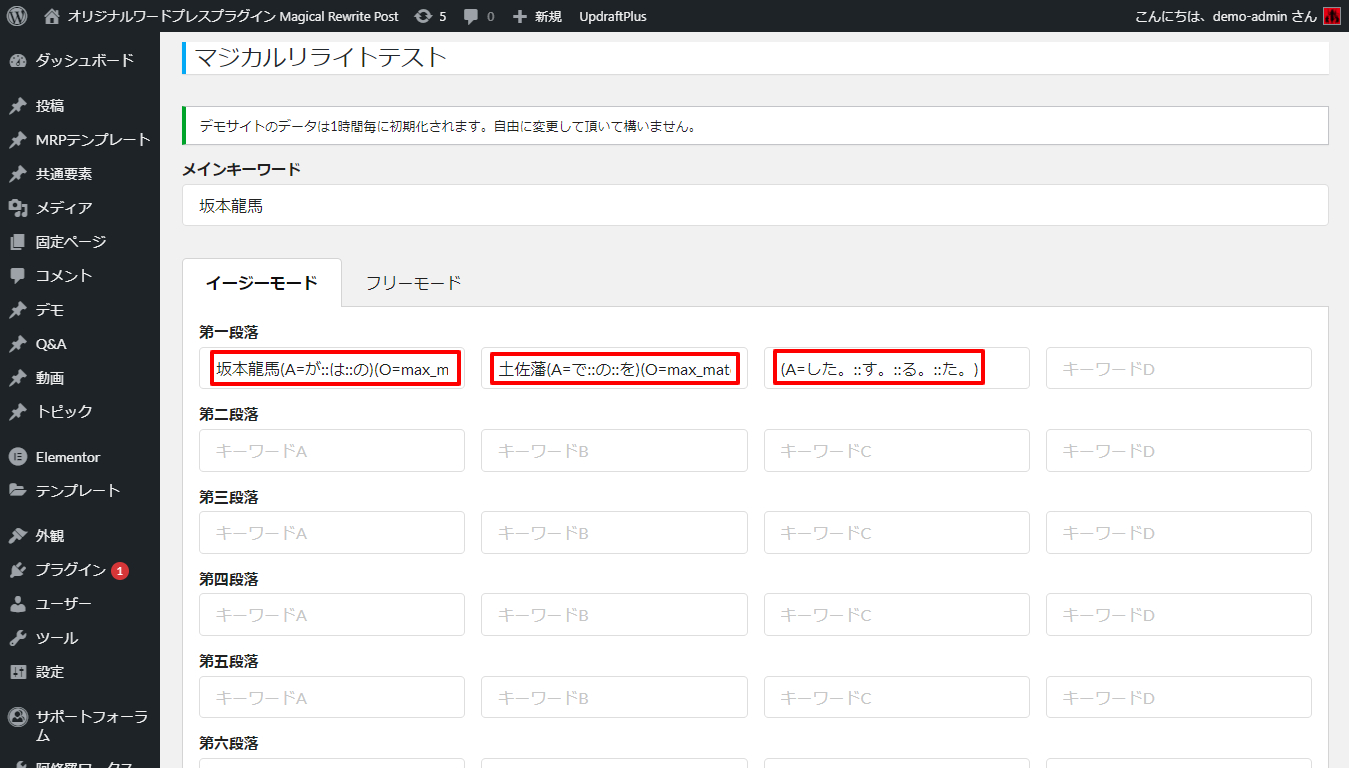Image resolution: width=1349 pixels, height=768 pixels.
Task: Click 第一段落 field starting with 土佐藩(A=で
Action: pos(614,368)
